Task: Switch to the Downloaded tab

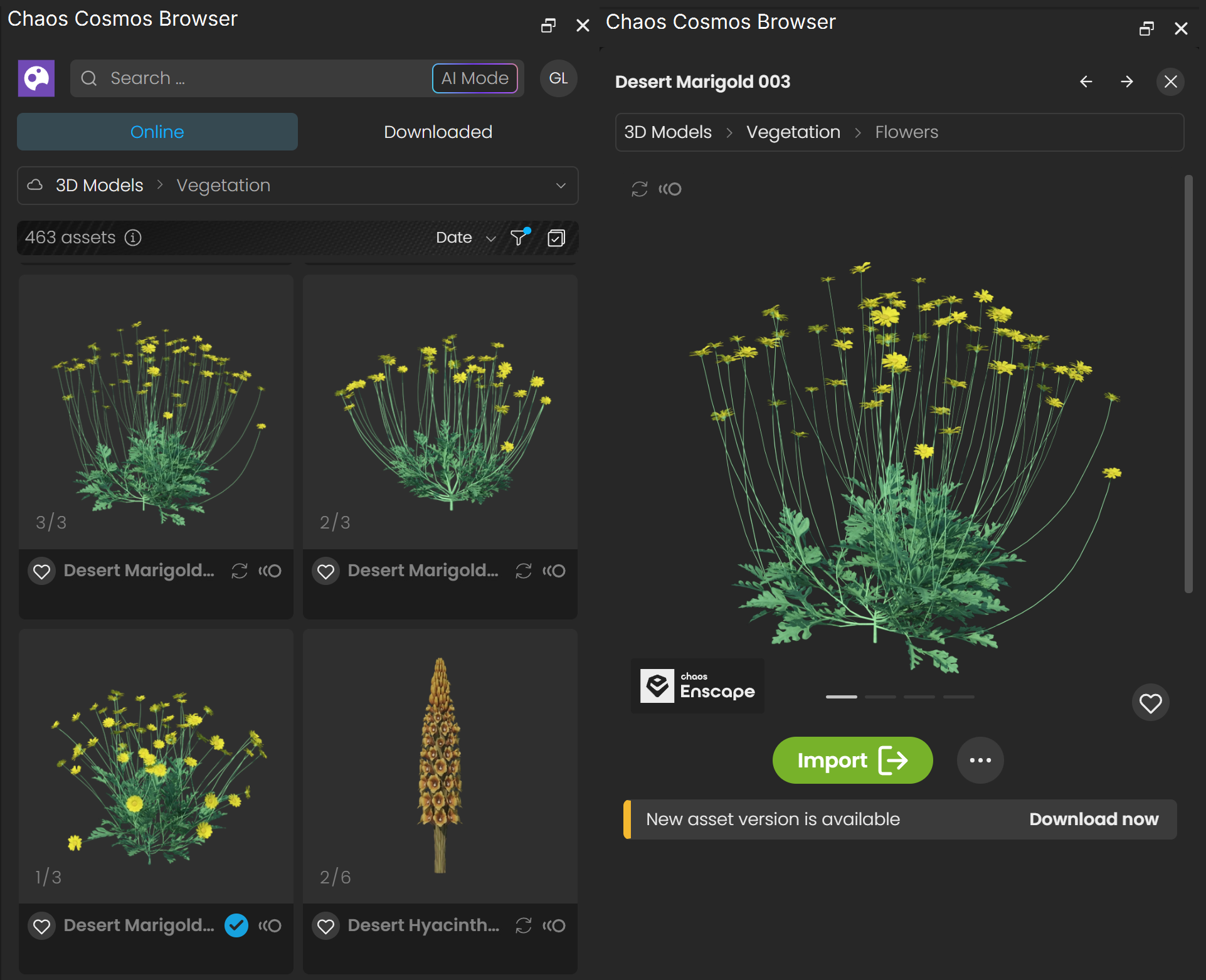Action: point(438,132)
